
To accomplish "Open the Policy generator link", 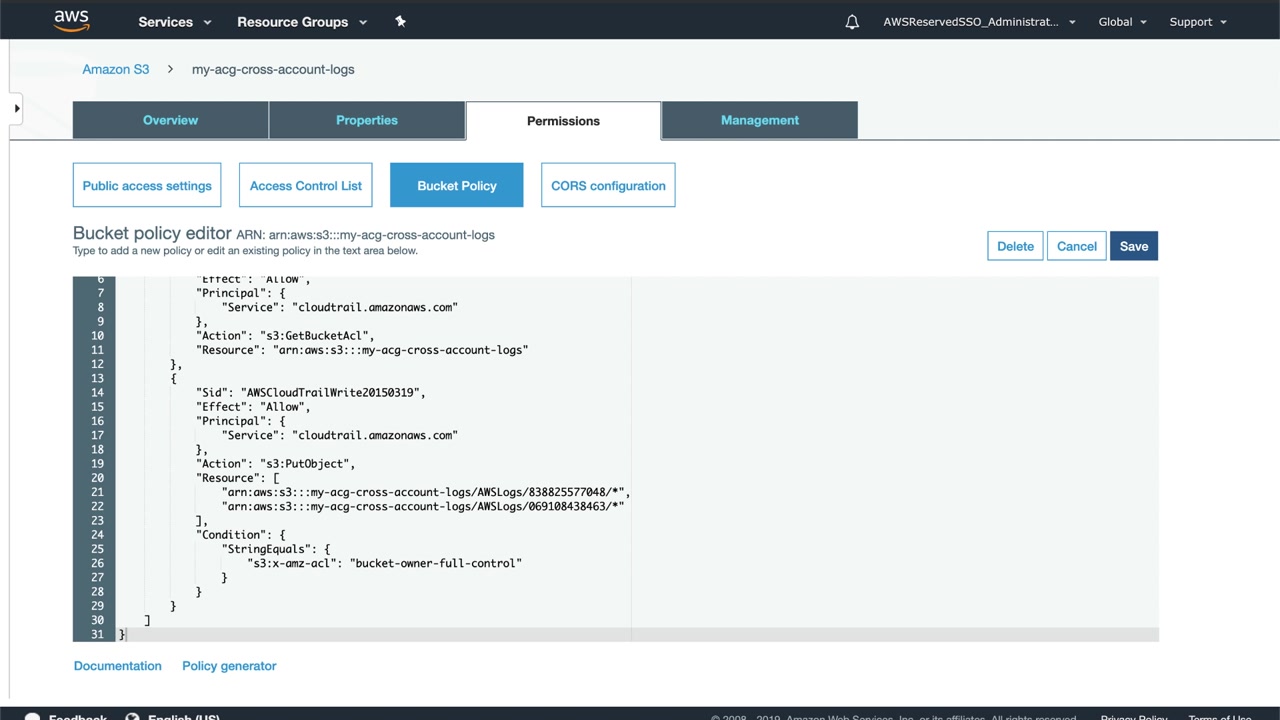I will [x=229, y=666].
